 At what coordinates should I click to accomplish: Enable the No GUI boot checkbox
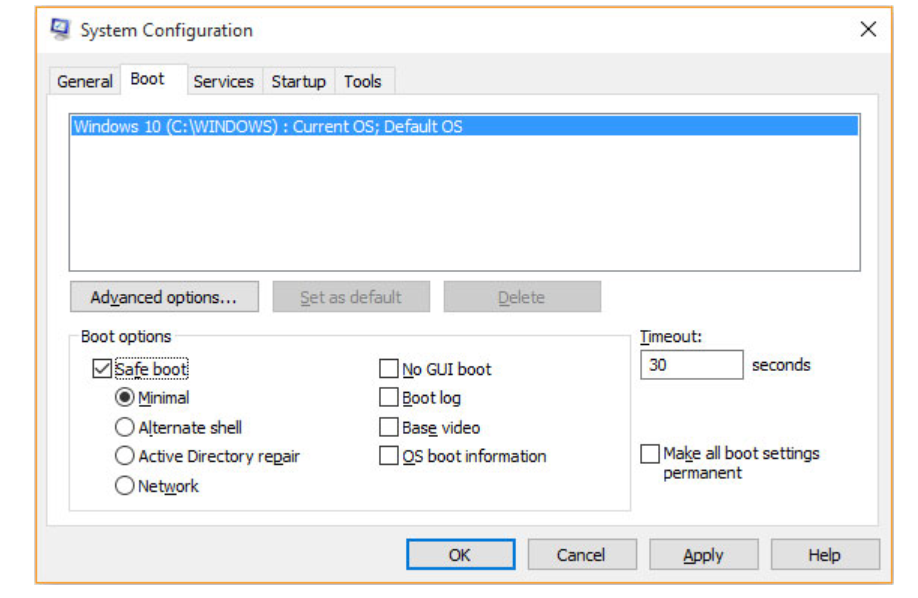point(389,369)
